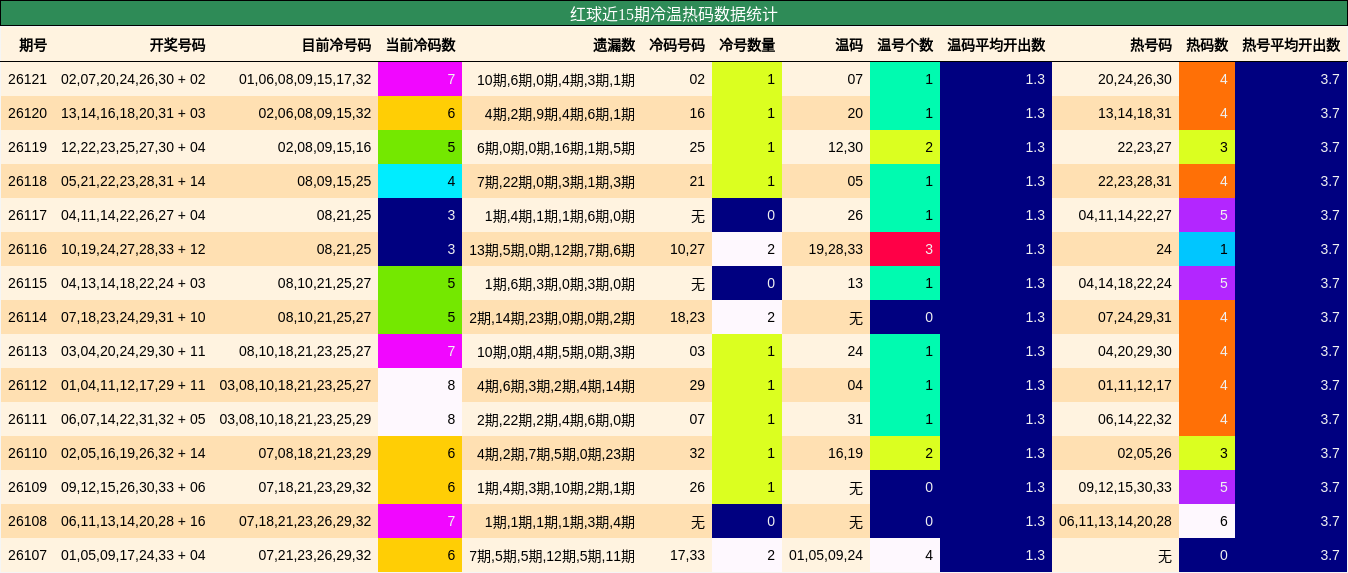Viewport: 1348px width, 573px height.
Task: Click issue number 26116
Action: [28, 249]
